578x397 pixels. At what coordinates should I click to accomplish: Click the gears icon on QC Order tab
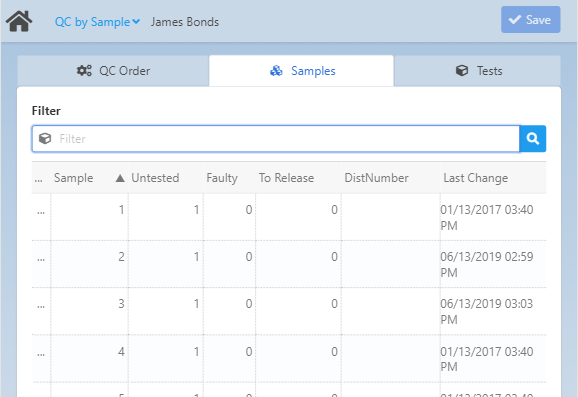[84, 70]
